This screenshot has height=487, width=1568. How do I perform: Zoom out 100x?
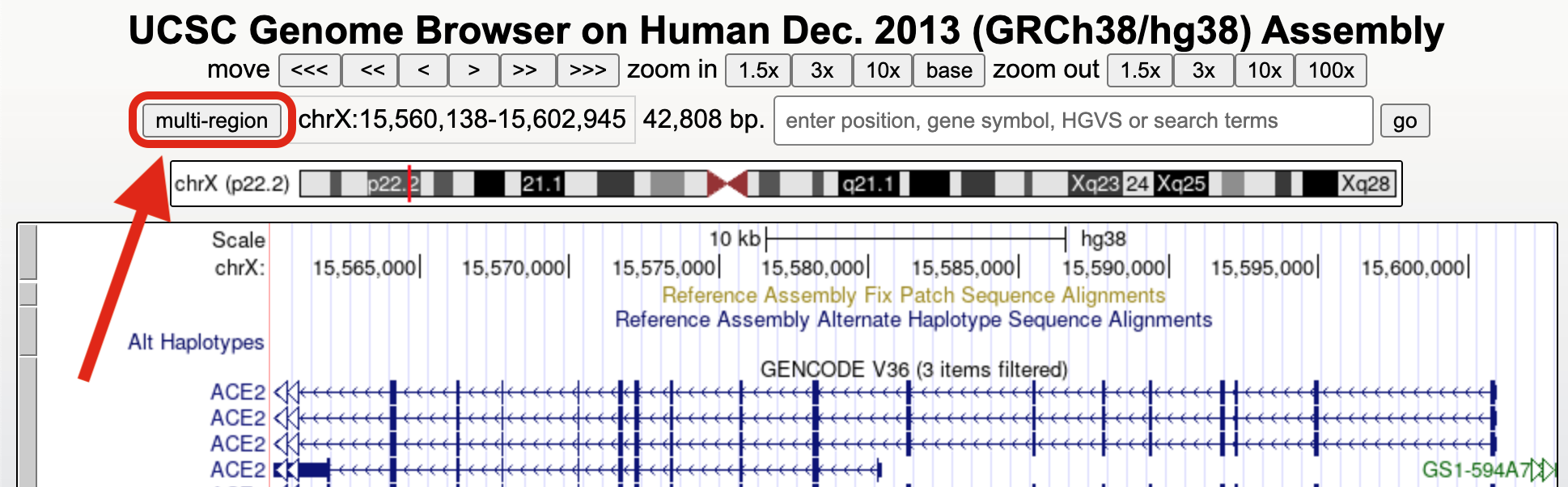point(1330,70)
